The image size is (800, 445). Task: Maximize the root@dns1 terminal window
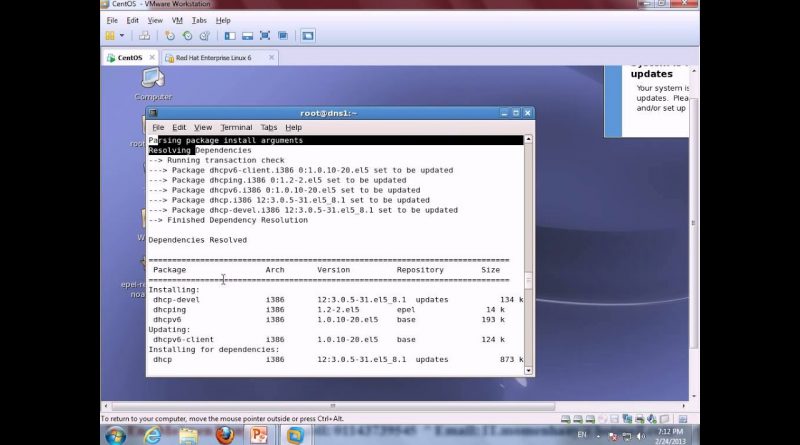pos(516,113)
